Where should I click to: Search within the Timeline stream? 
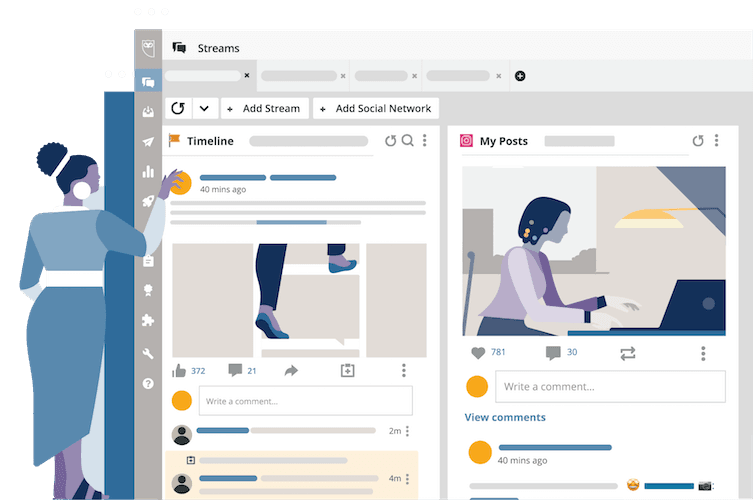pos(408,141)
